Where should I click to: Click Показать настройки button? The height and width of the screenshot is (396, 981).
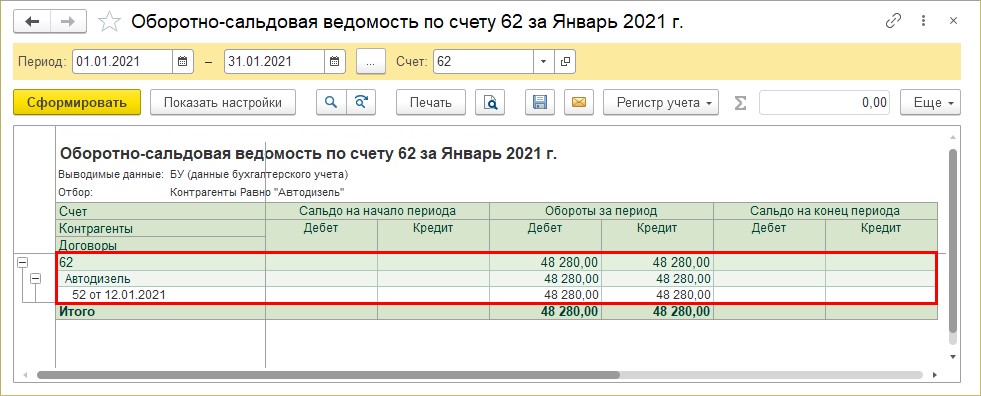[x=223, y=103]
